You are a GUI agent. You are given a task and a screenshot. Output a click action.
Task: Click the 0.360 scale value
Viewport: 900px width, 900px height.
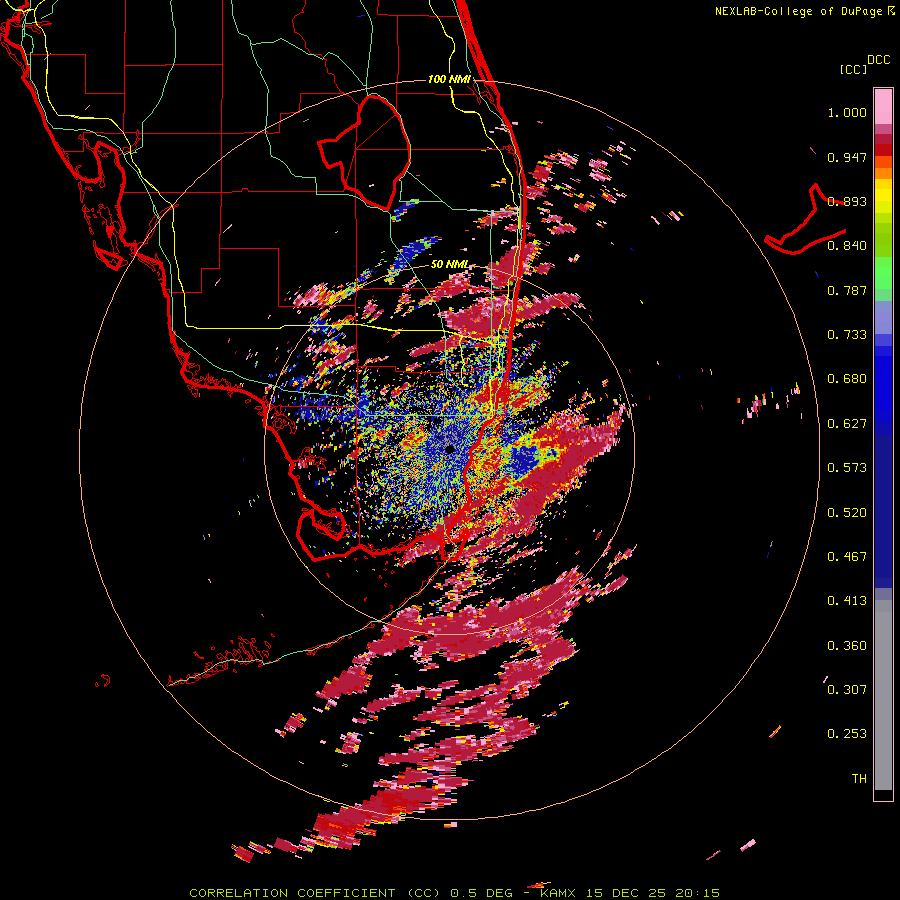pos(847,646)
